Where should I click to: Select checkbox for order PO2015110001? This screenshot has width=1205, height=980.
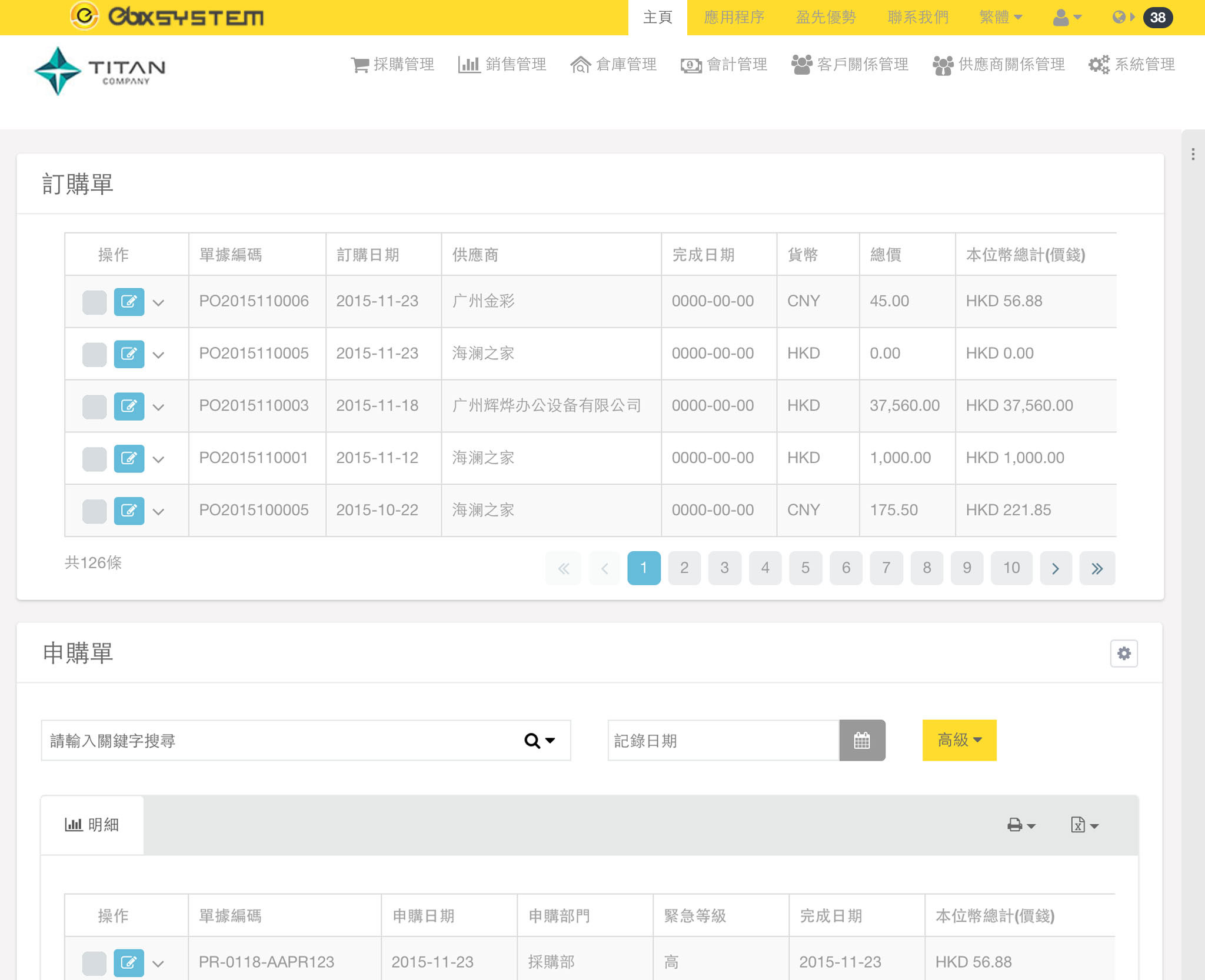(94, 459)
